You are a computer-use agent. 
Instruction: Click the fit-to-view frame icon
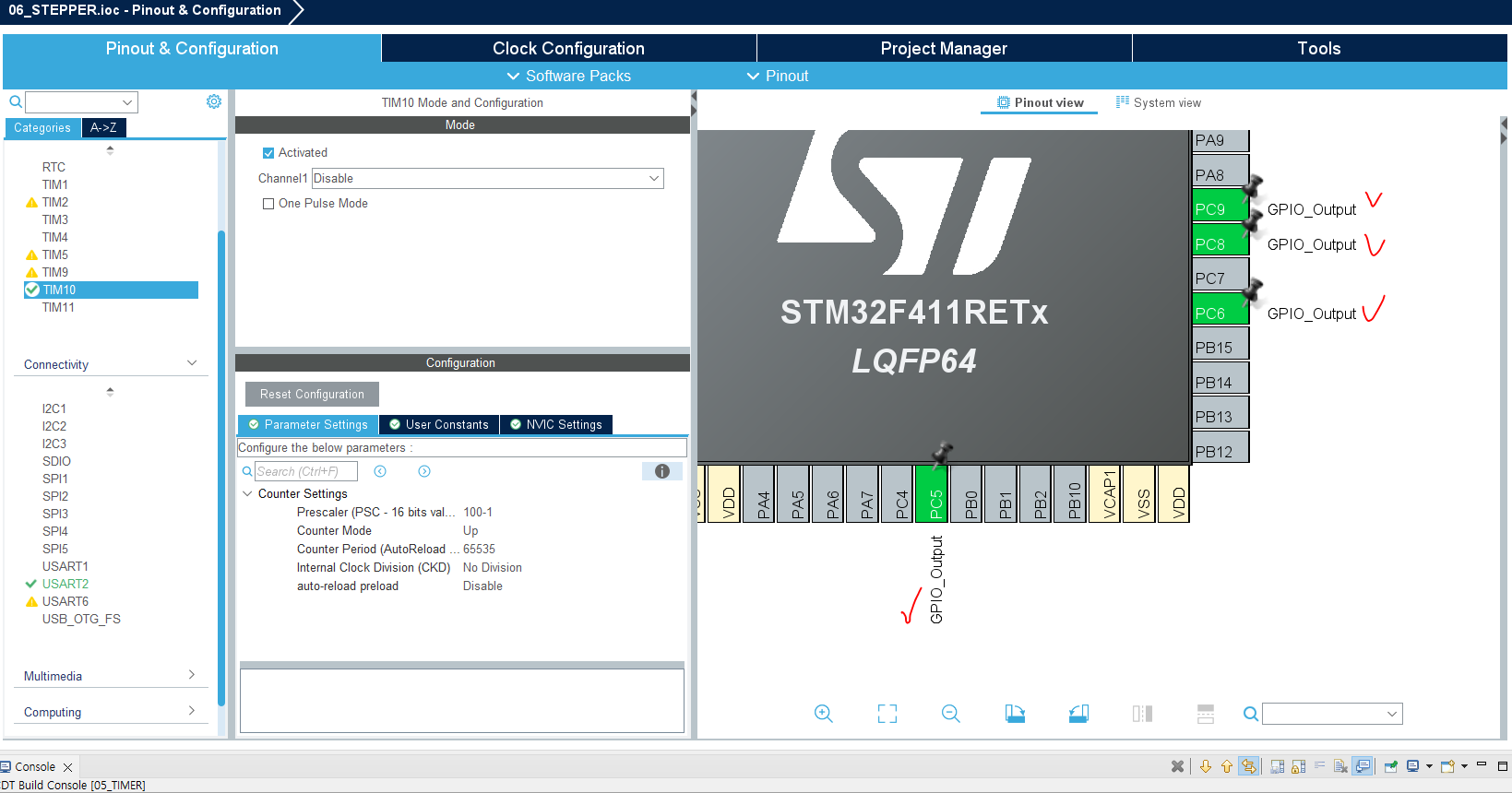(x=887, y=714)
